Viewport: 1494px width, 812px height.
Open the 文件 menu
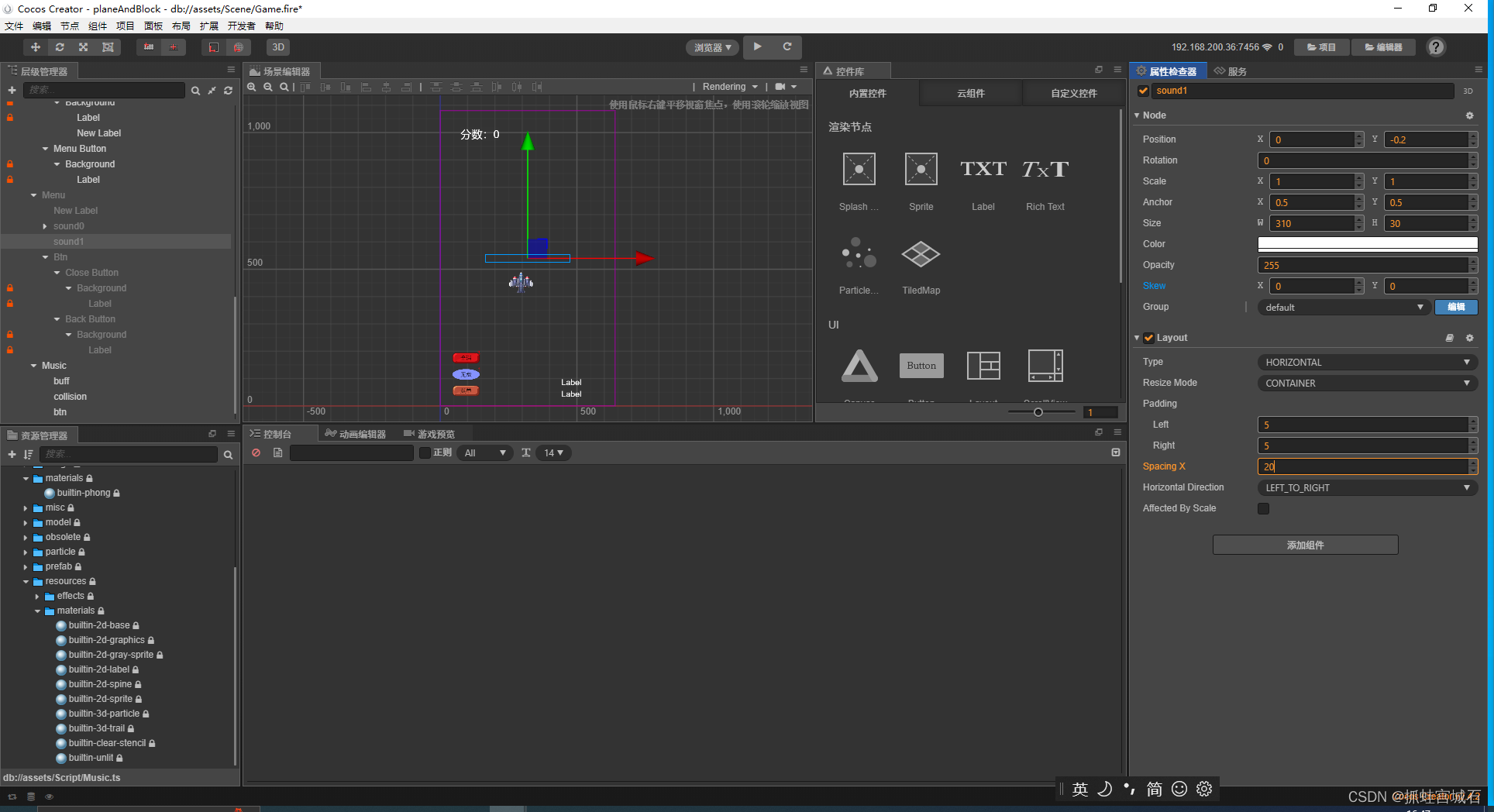click(x=14, y=26)
